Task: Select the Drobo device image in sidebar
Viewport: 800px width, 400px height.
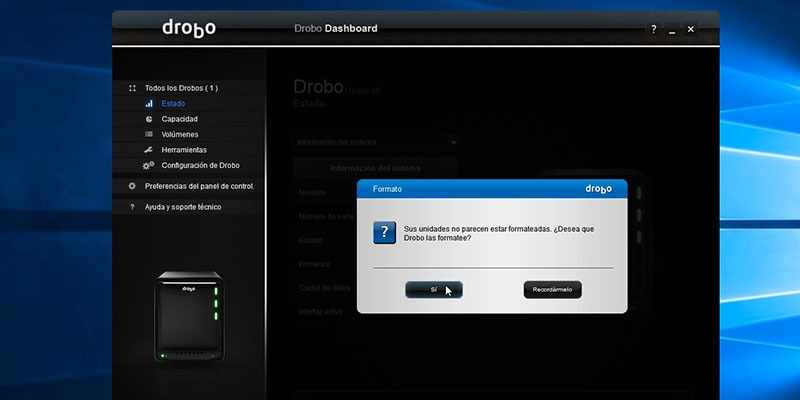Action: 189,316
